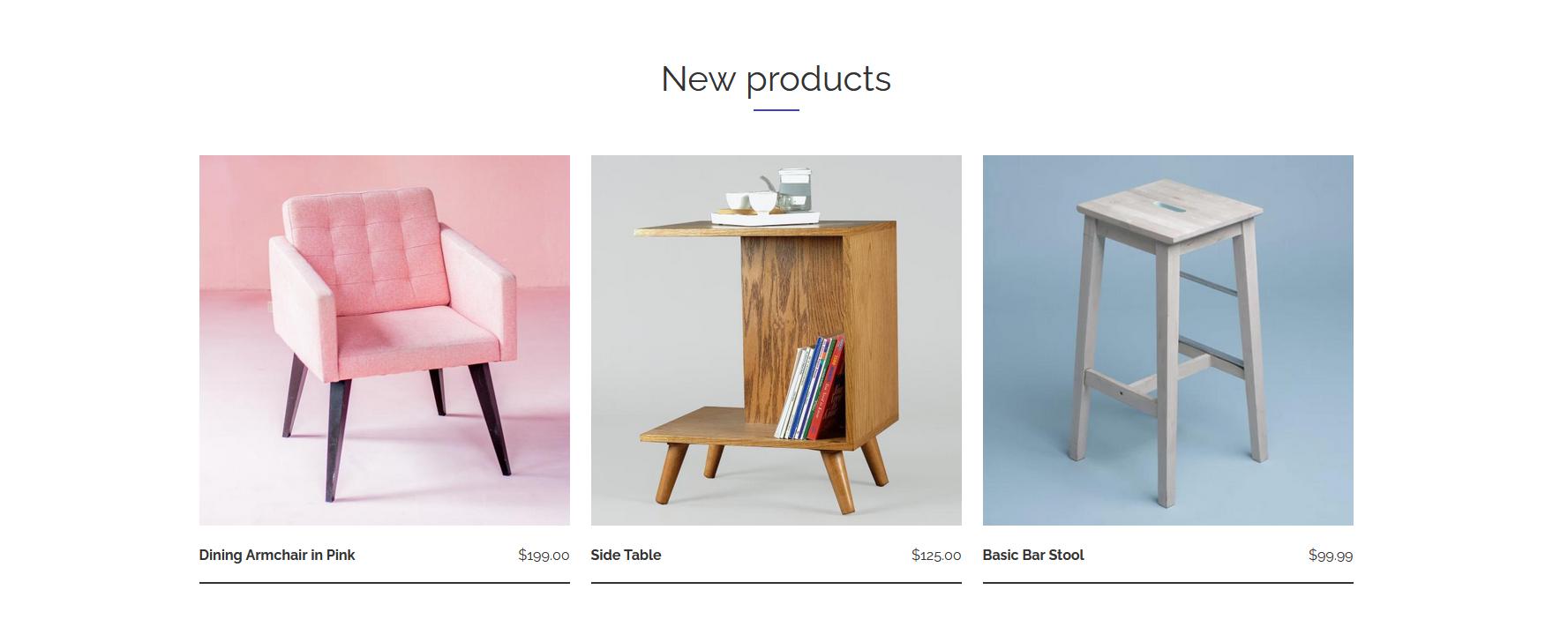Click the New products section heading
This screenshot has height=627, width=1568.
point(776,78)
